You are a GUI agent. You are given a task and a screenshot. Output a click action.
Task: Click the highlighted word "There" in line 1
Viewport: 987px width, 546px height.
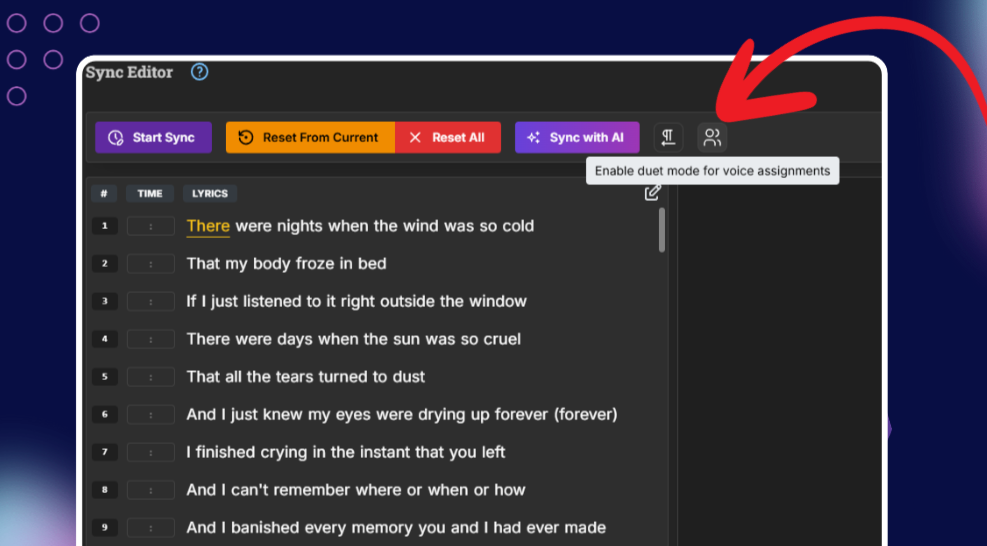pos(208,226)
